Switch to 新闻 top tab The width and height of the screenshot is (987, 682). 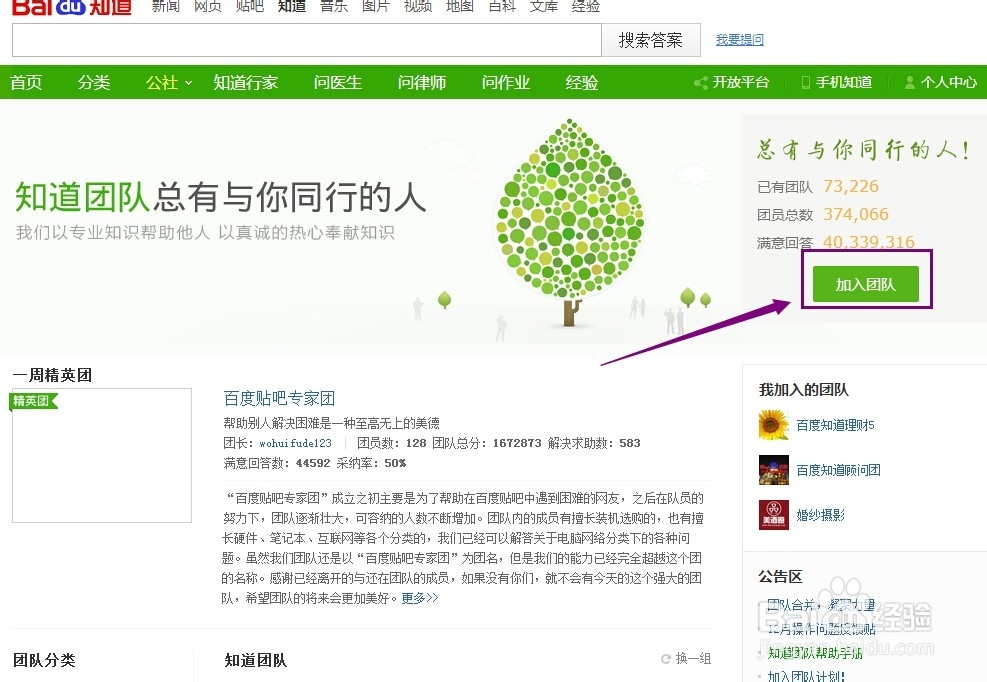click(x=166, y=6)
